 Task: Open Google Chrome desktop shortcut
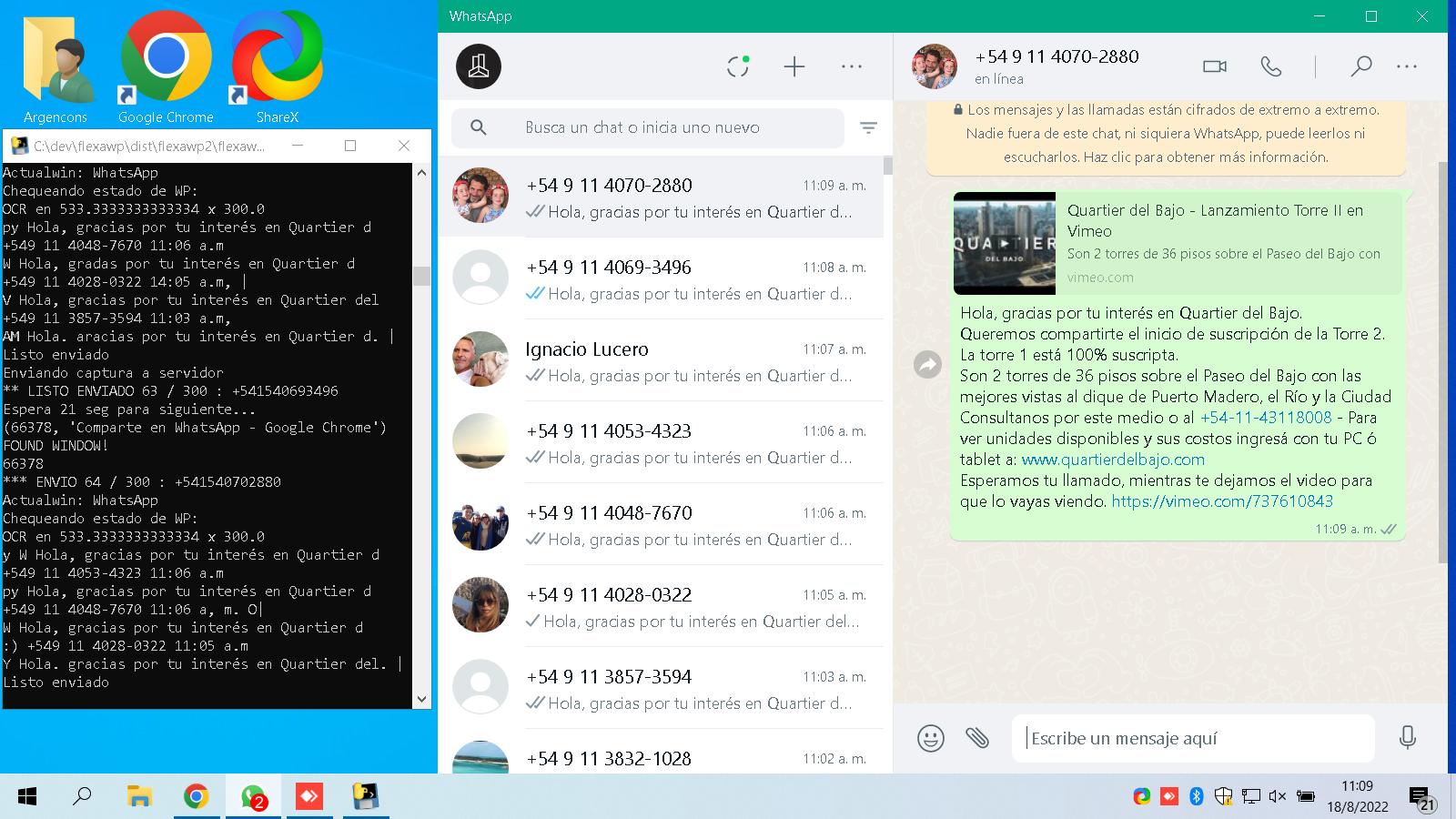click(166, 68)
